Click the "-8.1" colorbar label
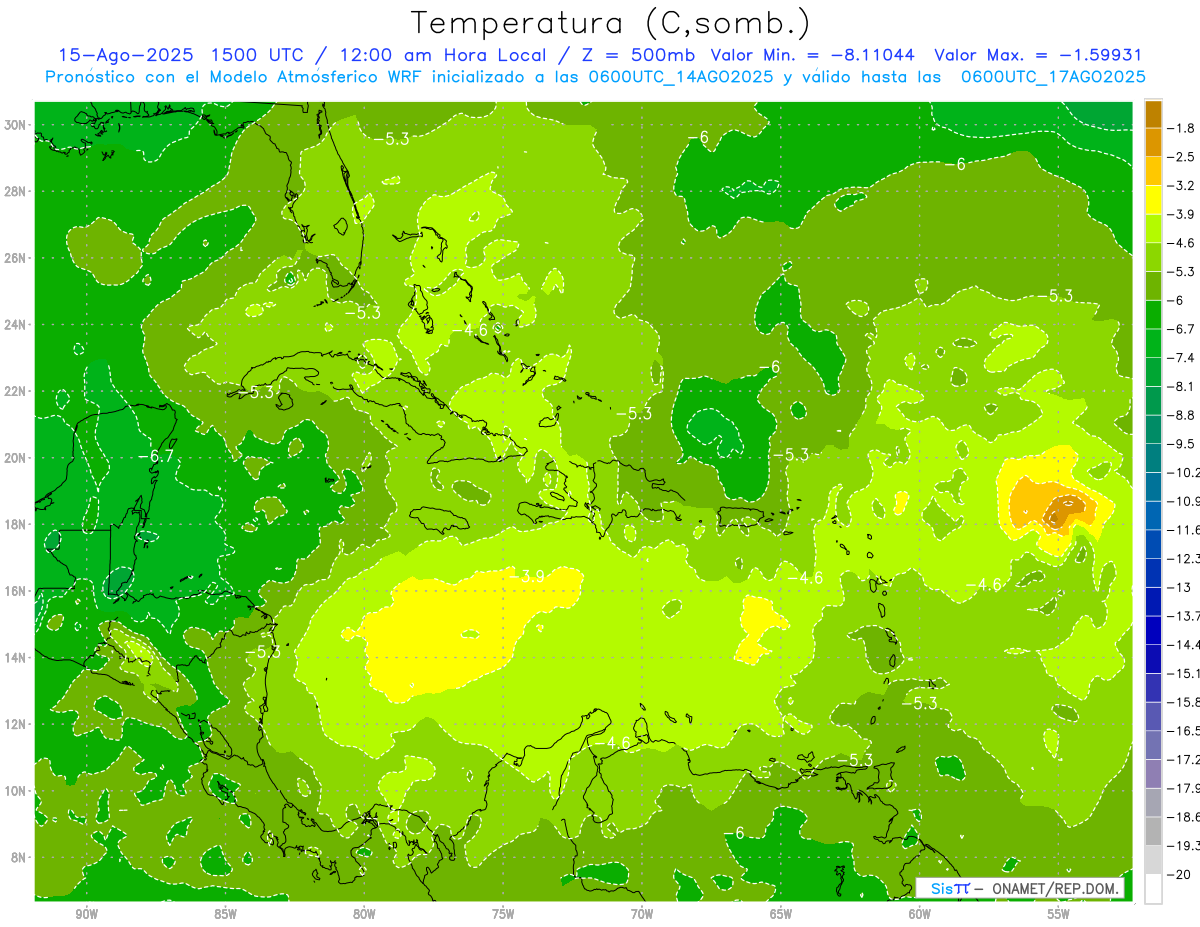This screenshot has width=1200, height=927. point(1183,386)
